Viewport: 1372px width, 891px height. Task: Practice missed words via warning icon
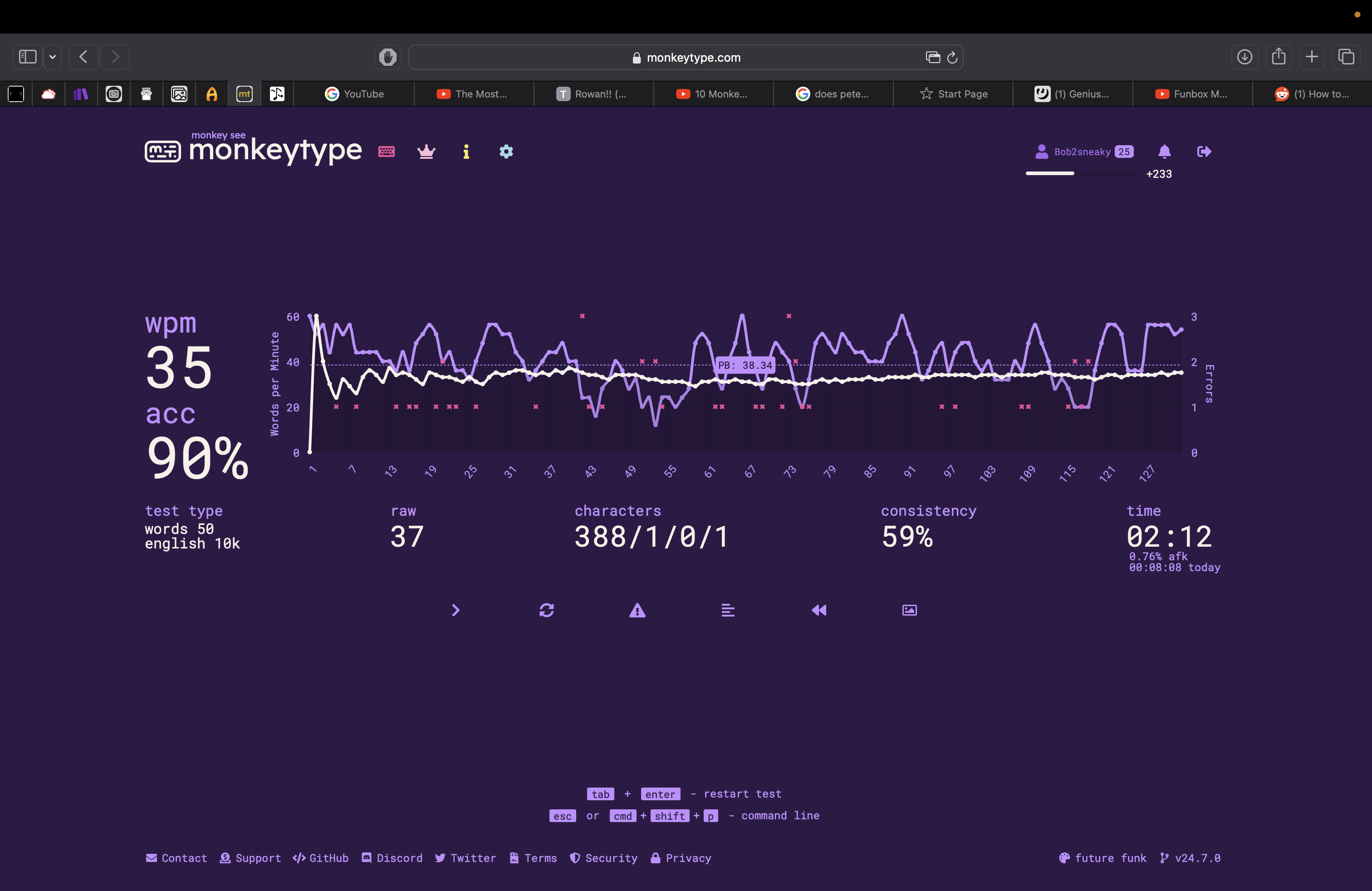(x=637, y=610)
